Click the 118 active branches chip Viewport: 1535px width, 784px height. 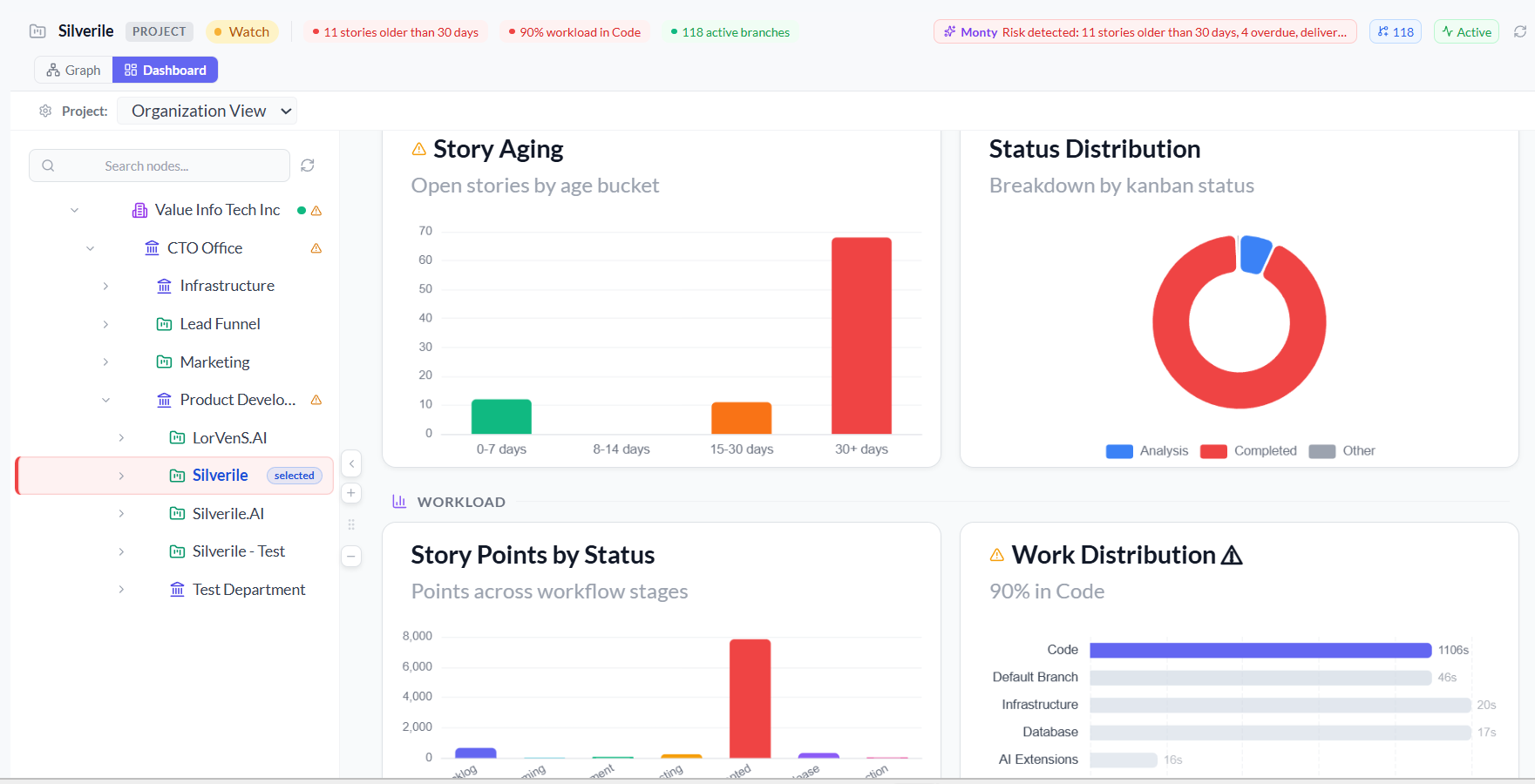pos(730,32)
